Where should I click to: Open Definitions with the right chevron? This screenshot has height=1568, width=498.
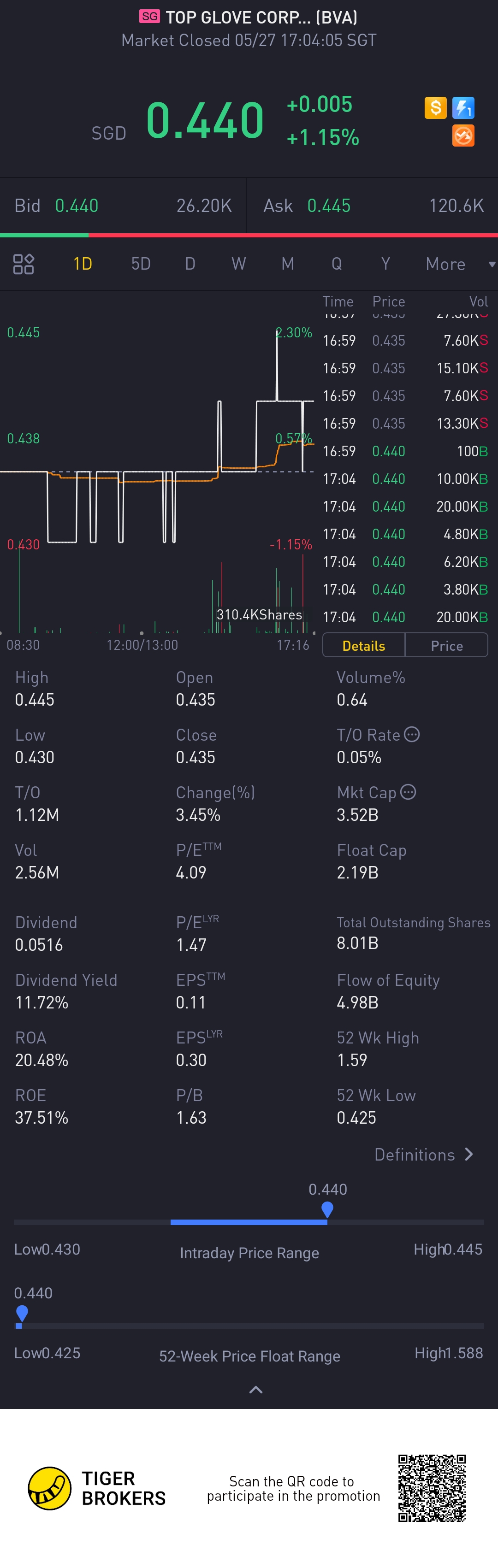click(x=468, y=1154)
